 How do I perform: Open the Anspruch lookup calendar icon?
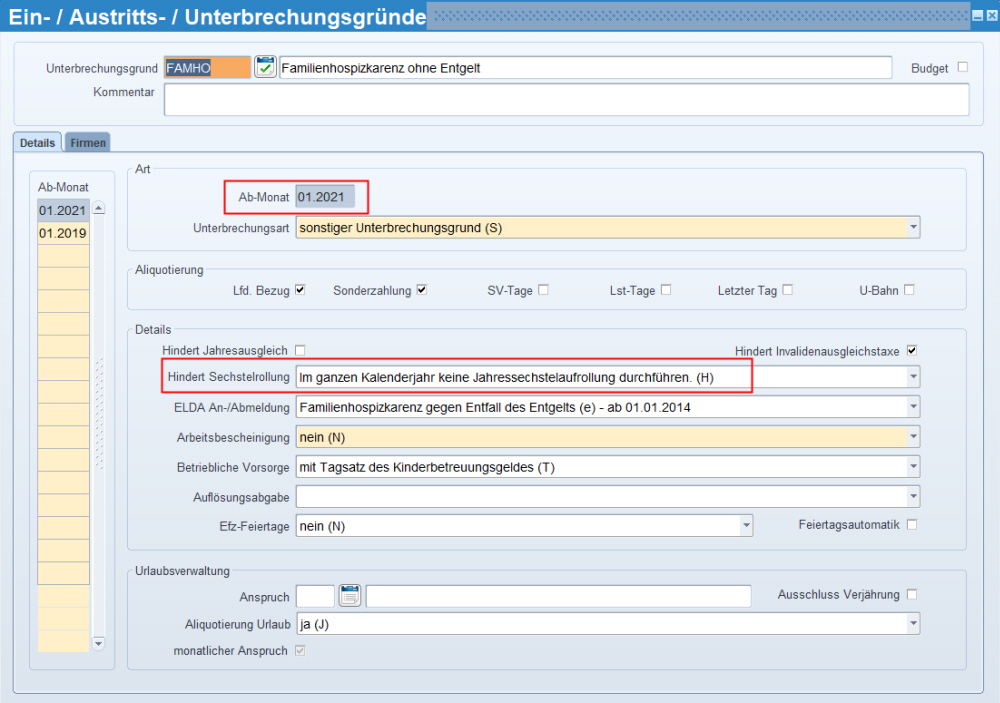349,595
